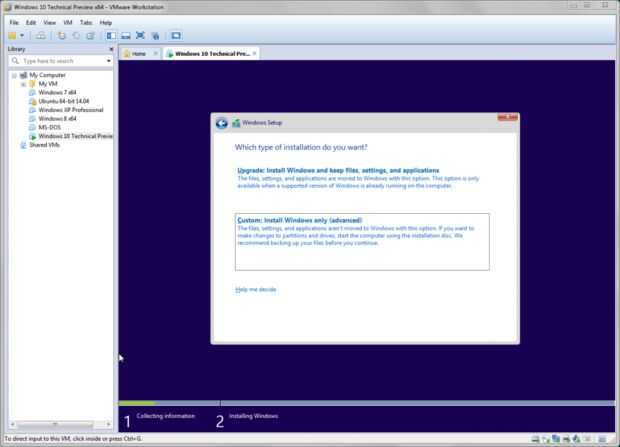The height and width of the screenshot is (447, 620).
Task: Click the hard disk status bar icon
Action: (535, 439)
